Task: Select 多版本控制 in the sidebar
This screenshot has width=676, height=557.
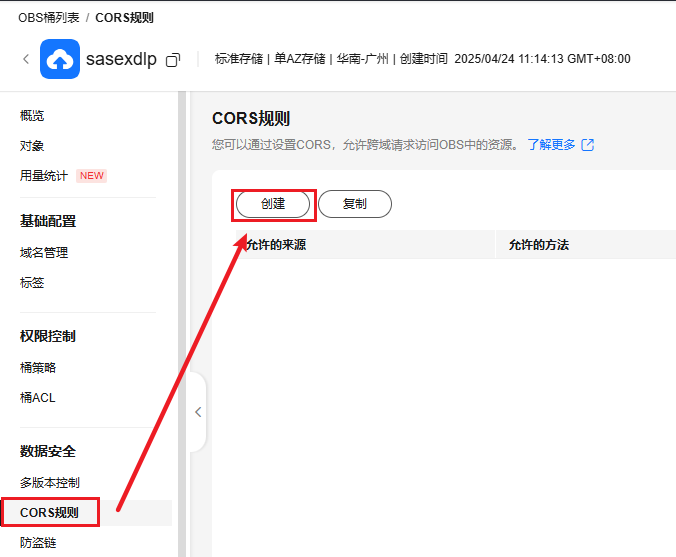Action: pos(50,483)
